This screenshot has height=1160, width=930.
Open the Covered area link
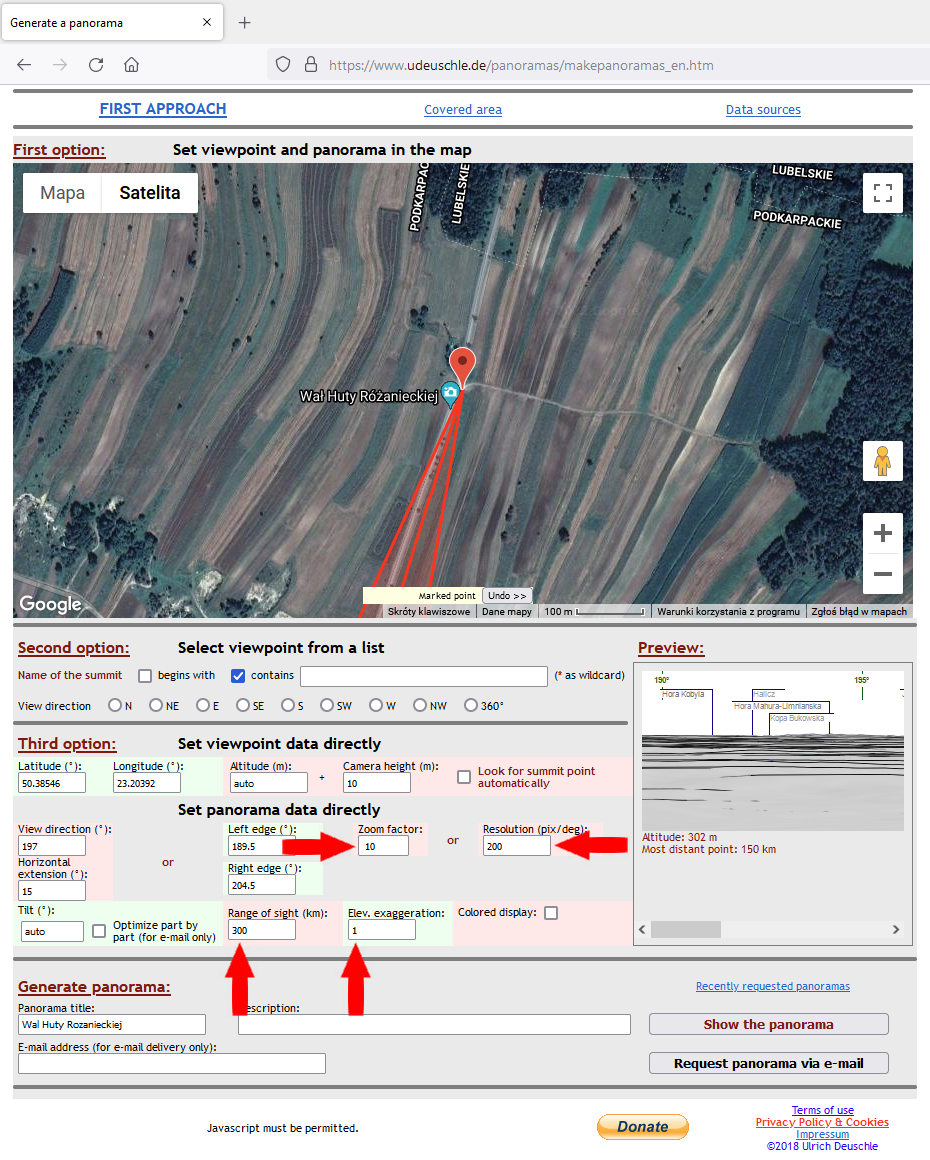463,110
